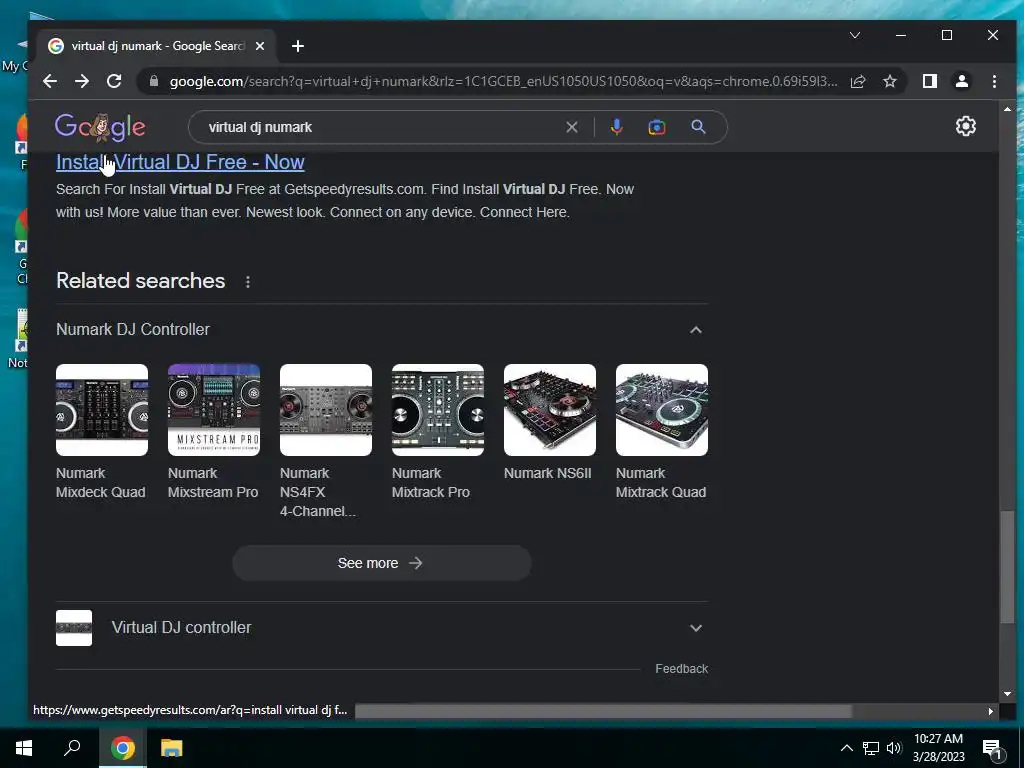
Task: Start voice search with the microphone
Action: 616,127
